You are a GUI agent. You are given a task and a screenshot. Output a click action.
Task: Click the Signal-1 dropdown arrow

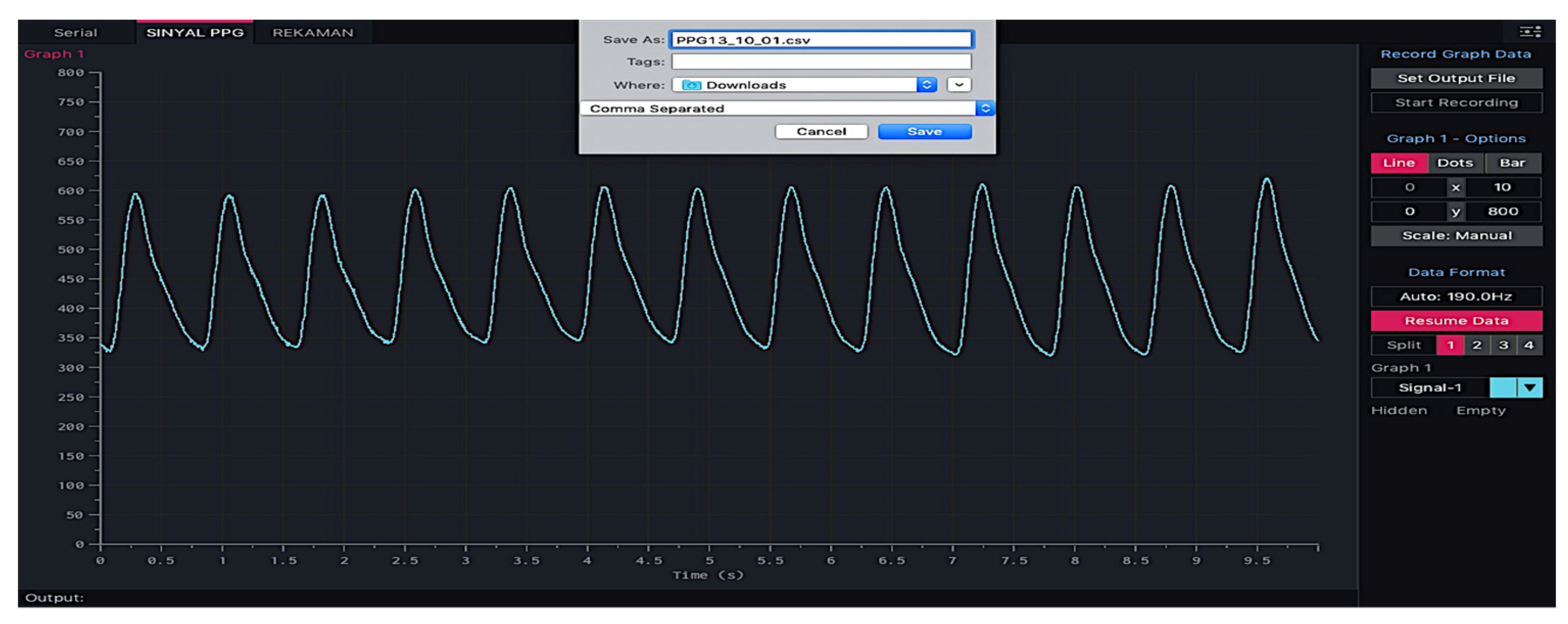(x=1530, y=387)
